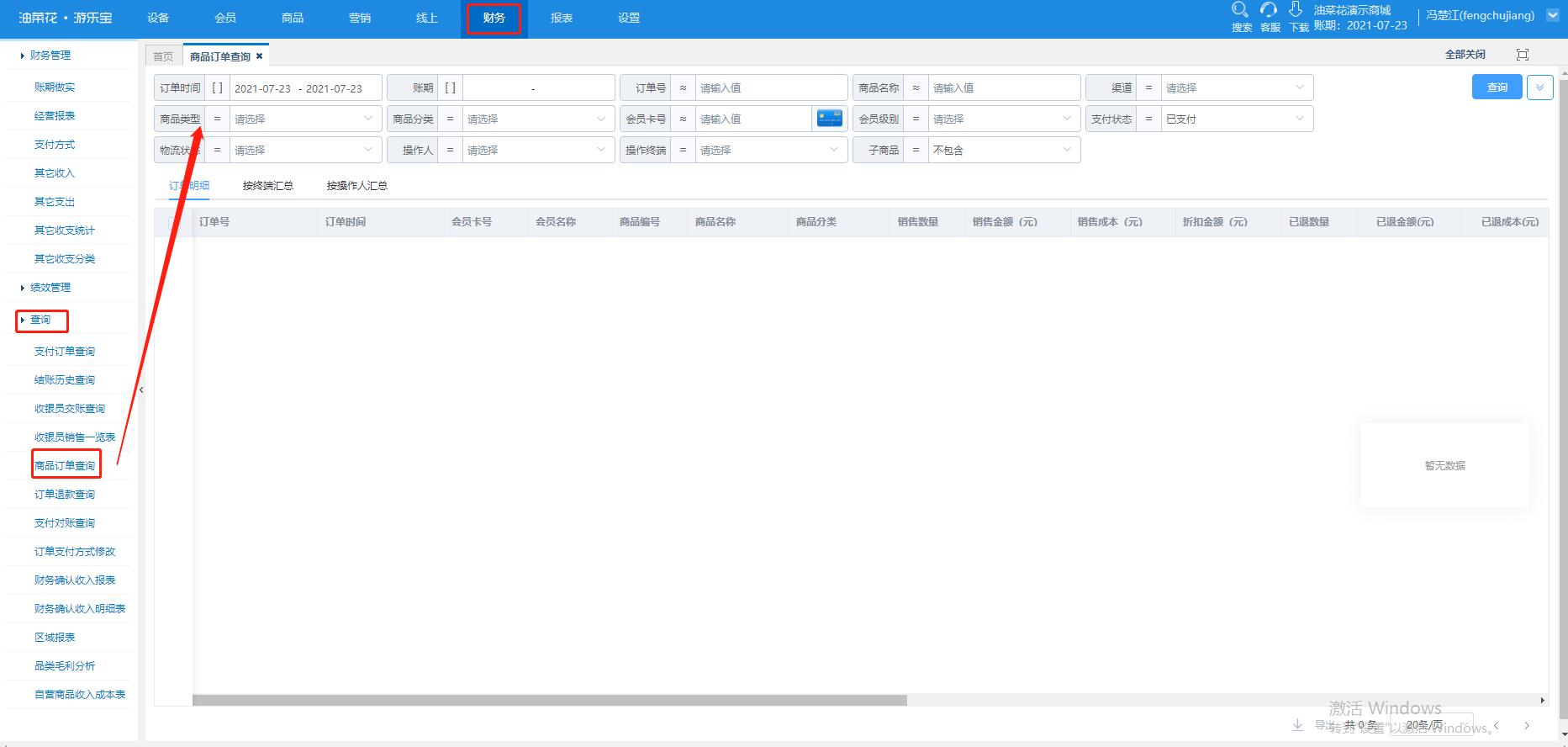The width and height of the screenshot is (1568, 747).
Task: Open the 子商品 dropdown showing 不包含
Action: [1004, 150]
